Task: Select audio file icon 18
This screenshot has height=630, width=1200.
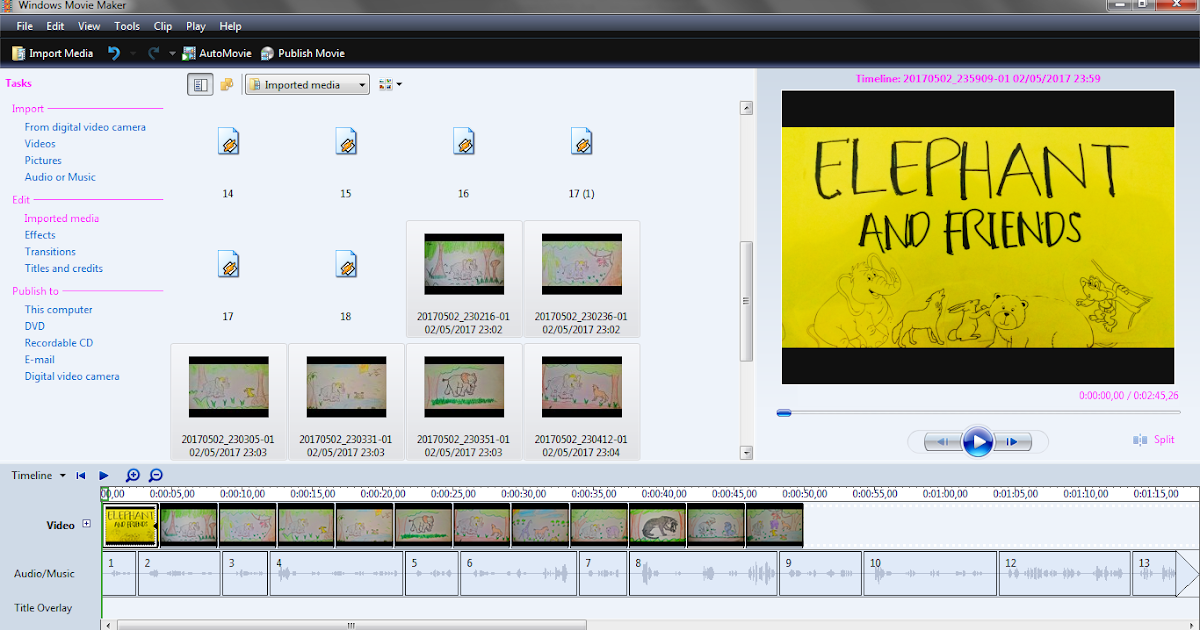Action: click(346, 265)
